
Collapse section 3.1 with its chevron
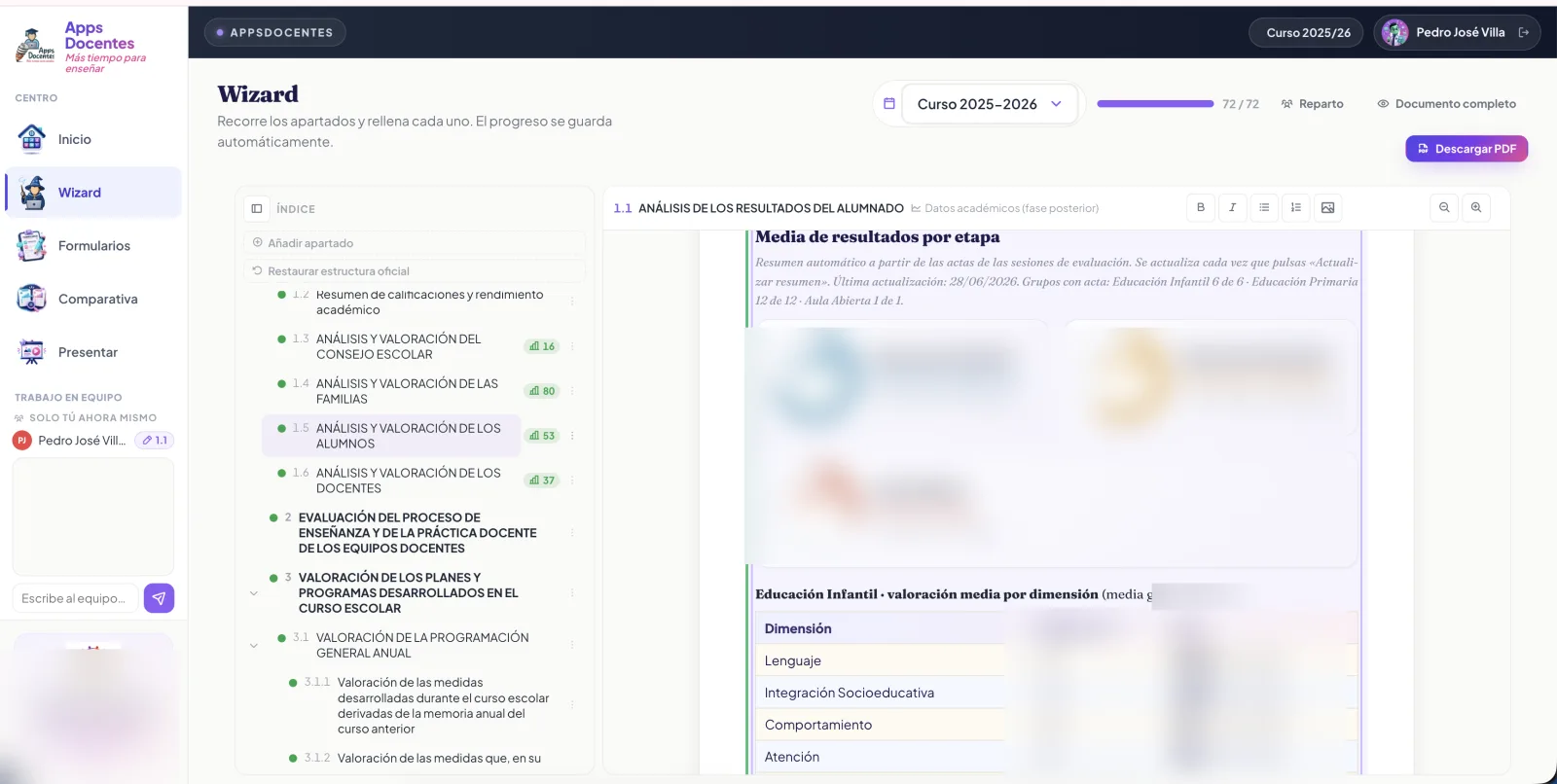254,646
